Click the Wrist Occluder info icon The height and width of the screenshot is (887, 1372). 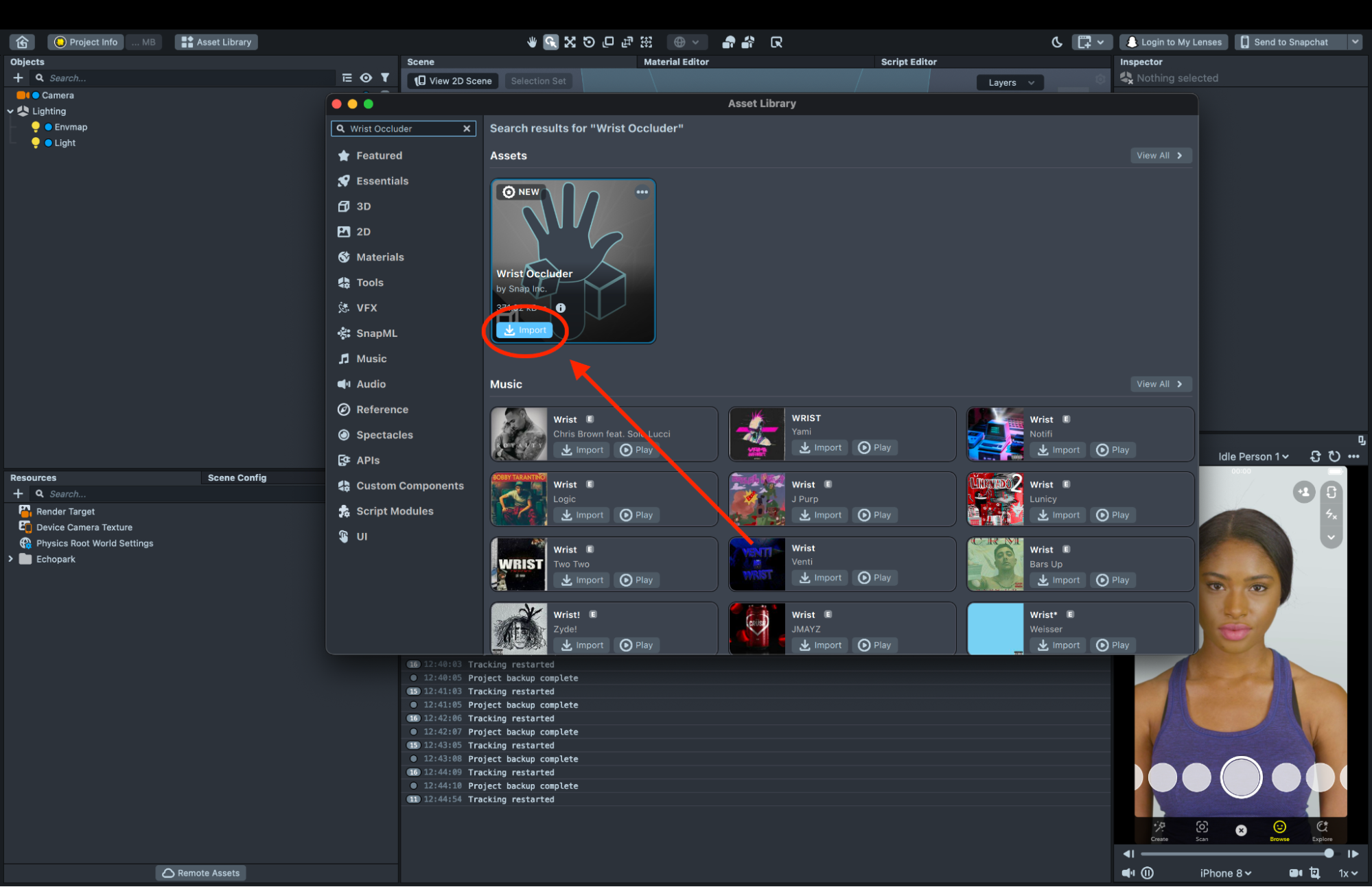pyautogui.click(x=561, y=308)
